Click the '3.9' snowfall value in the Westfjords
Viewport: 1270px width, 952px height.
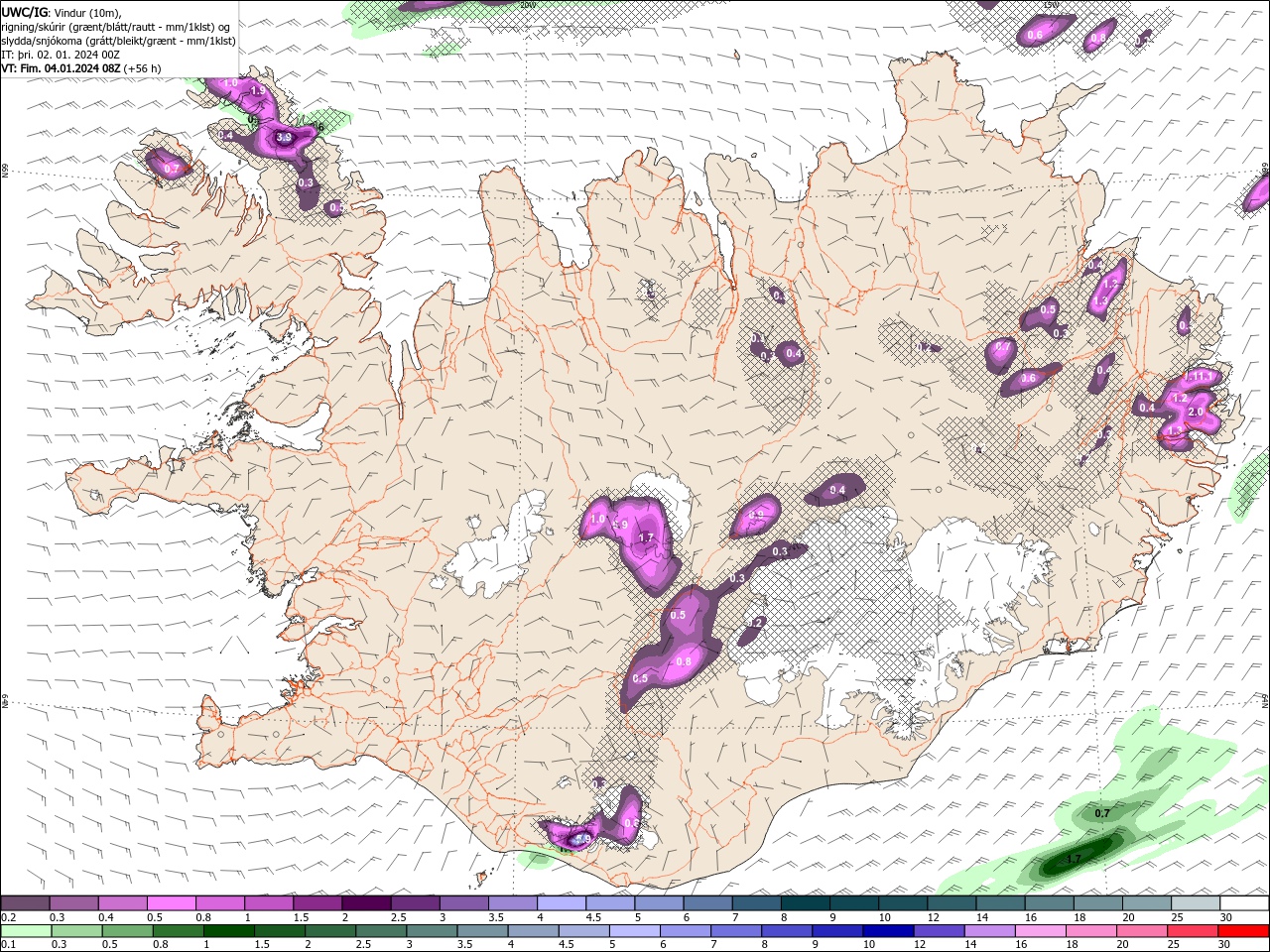tap(283, 138)
